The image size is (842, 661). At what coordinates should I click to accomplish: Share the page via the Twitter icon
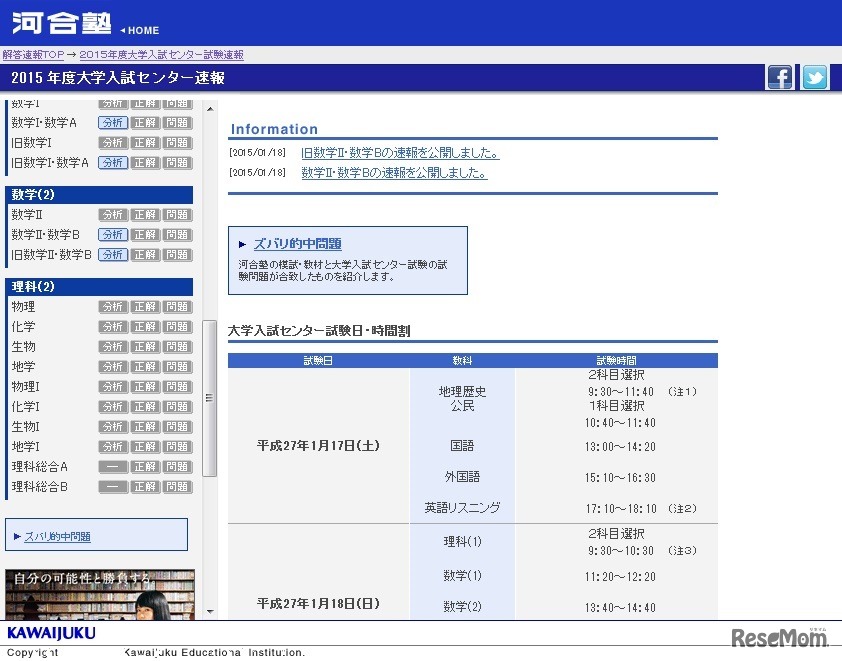click(814, 77)
